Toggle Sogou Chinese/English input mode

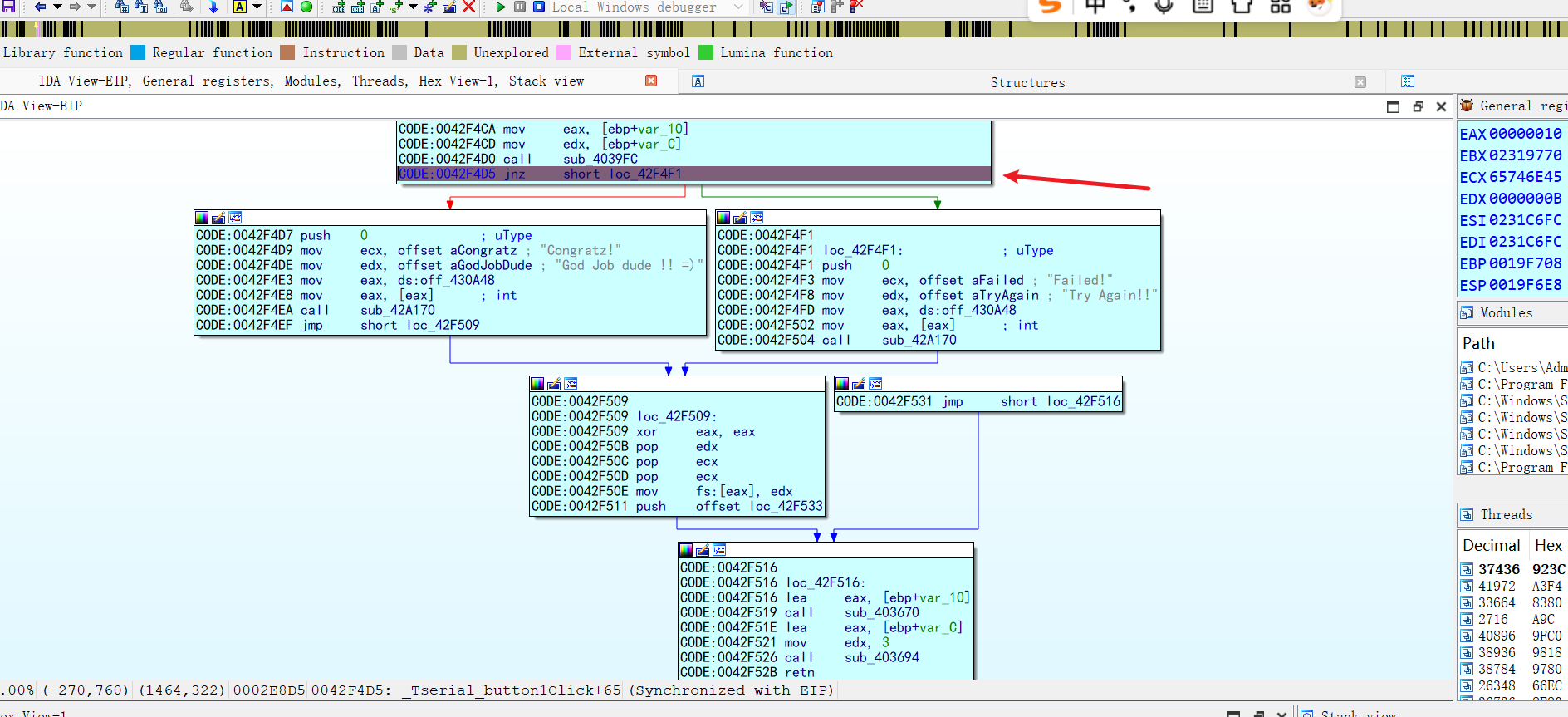(1095, 7)
